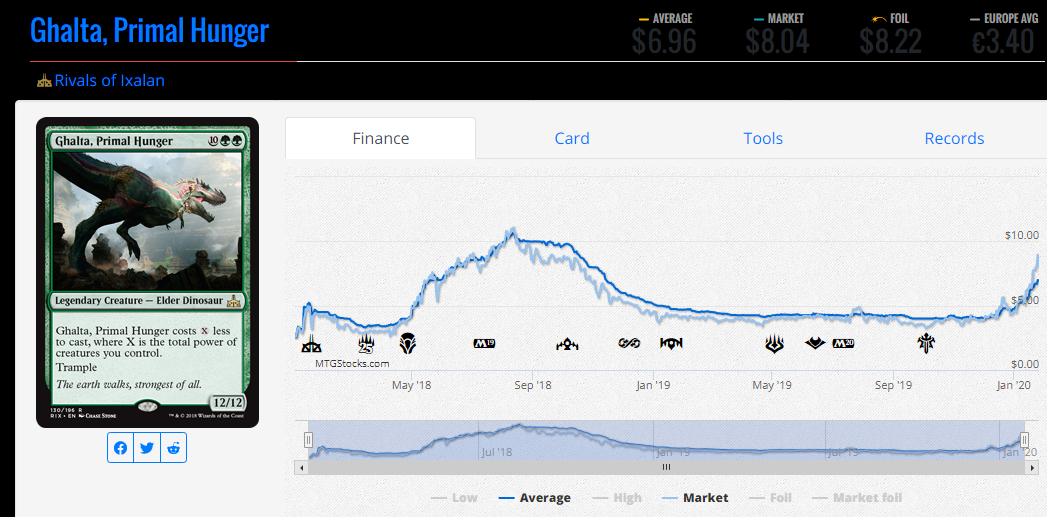Click the MARKET $8.04 price stat
This screenshot has height=517, width=1047.
pos(777,35)
